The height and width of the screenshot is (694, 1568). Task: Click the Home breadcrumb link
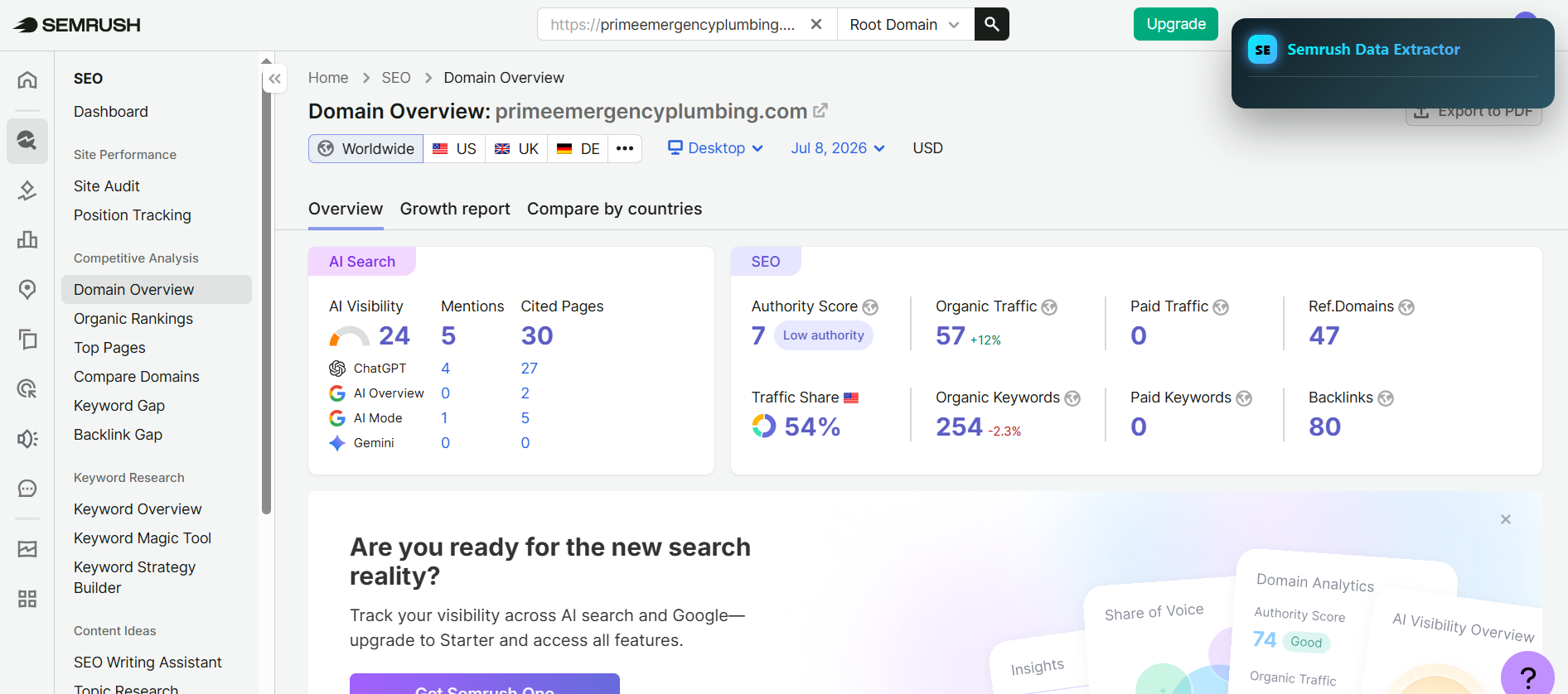pos(328,78)
